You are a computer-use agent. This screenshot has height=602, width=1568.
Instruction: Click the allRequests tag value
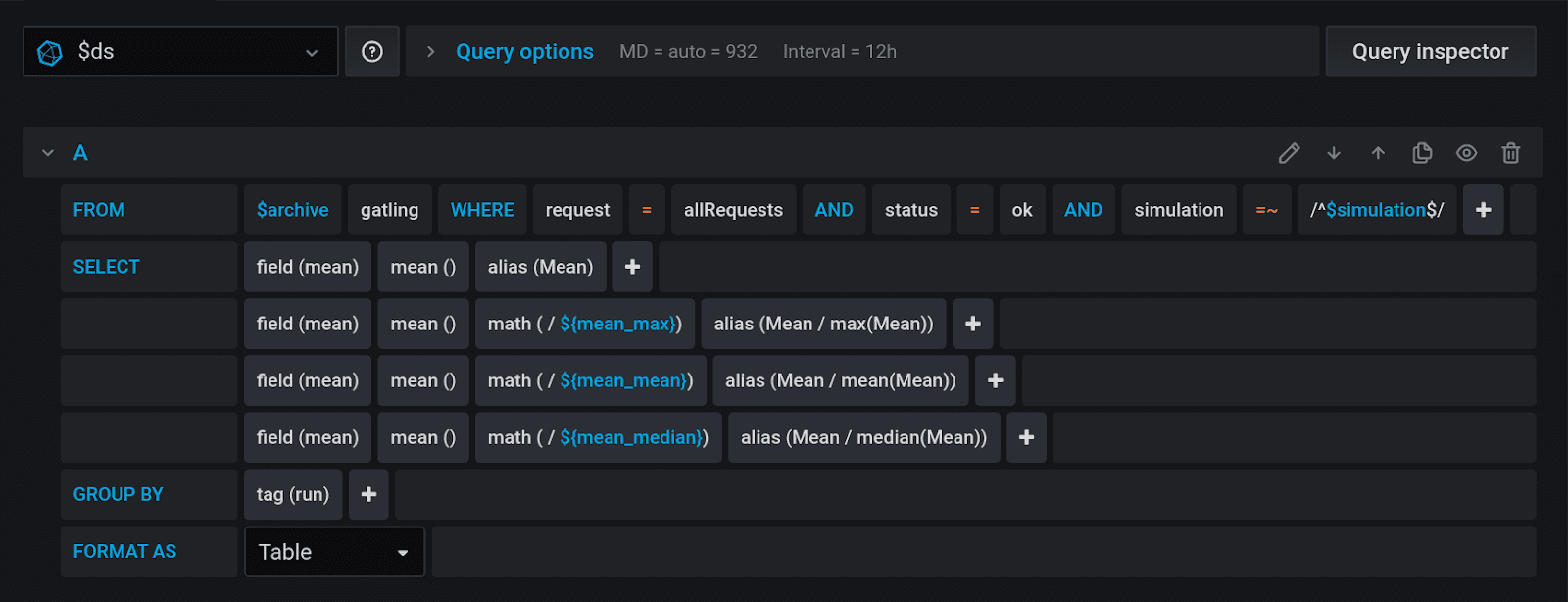click(733, 210)
